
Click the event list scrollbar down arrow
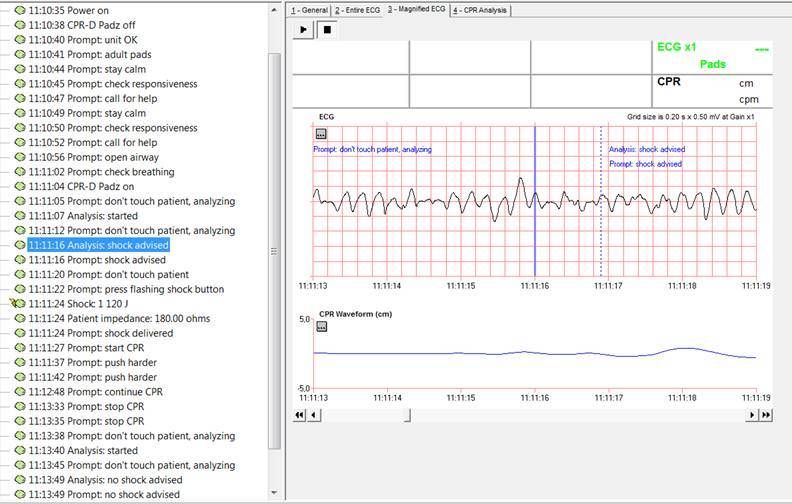[x=274, y=493]
